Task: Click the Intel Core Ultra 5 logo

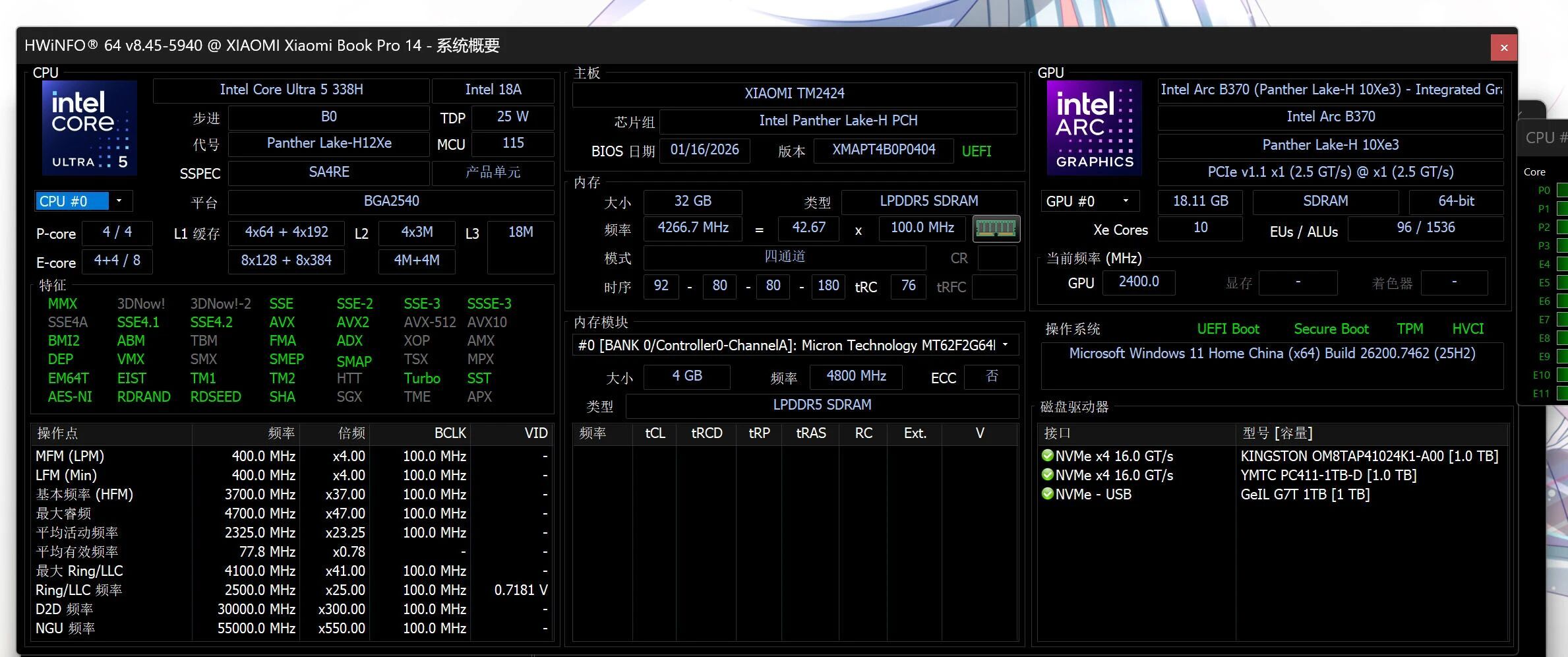Action: pyautogui.click(x=89, y=127)
